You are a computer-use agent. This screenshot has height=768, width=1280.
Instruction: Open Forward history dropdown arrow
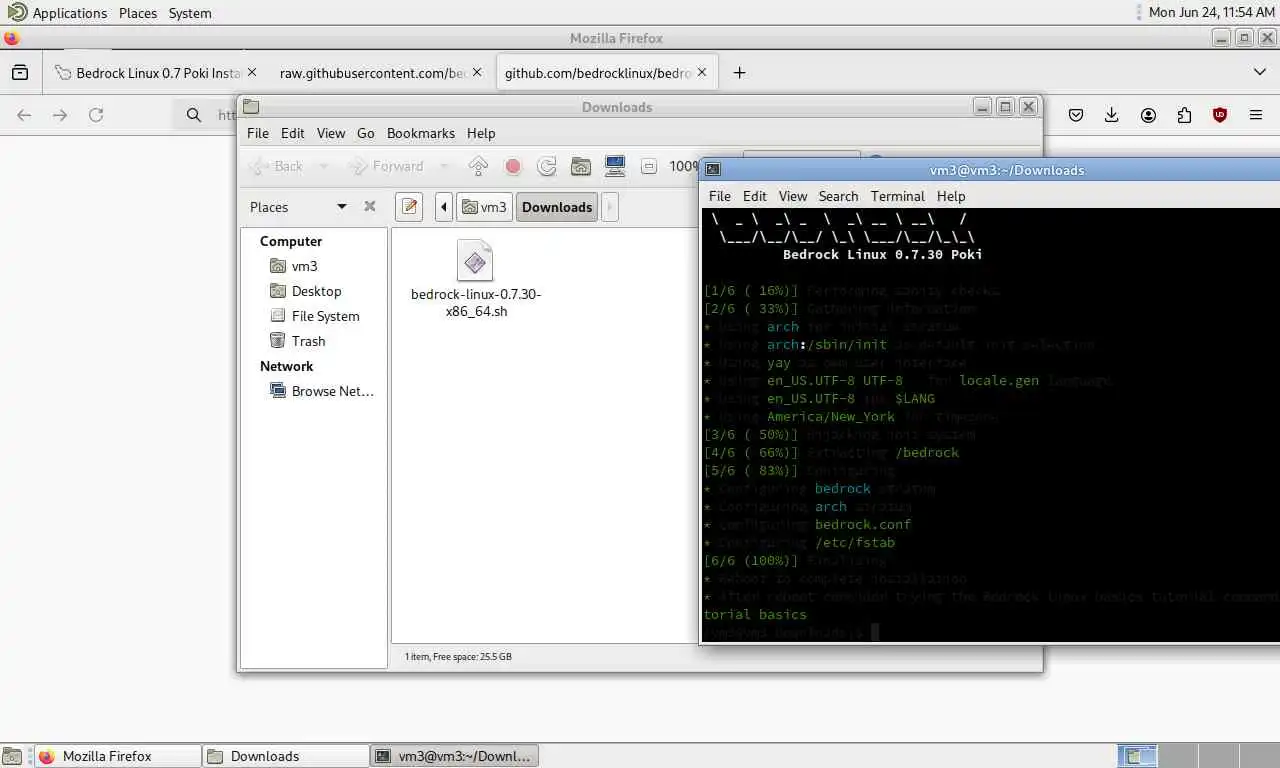444,166
